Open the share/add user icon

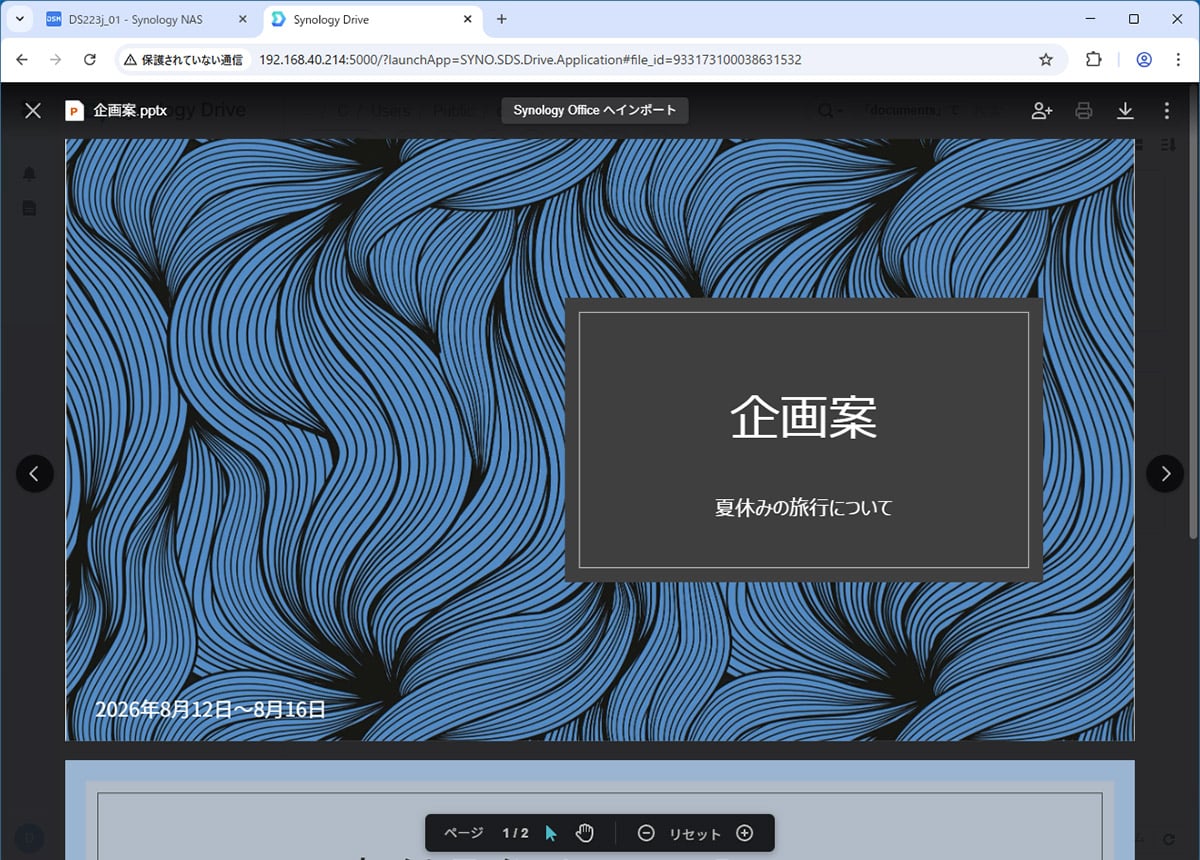point(1041,110)
